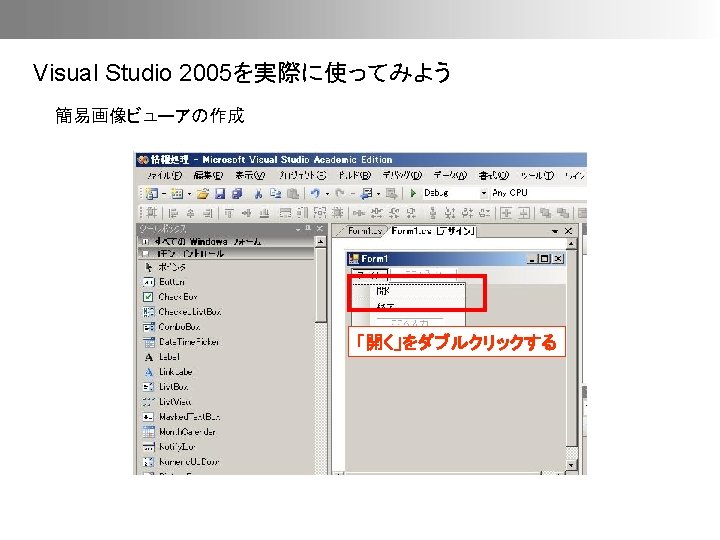Start debugging with the green play icon
The width and height of the screenshot is (720, 540).
click(413, 193)
